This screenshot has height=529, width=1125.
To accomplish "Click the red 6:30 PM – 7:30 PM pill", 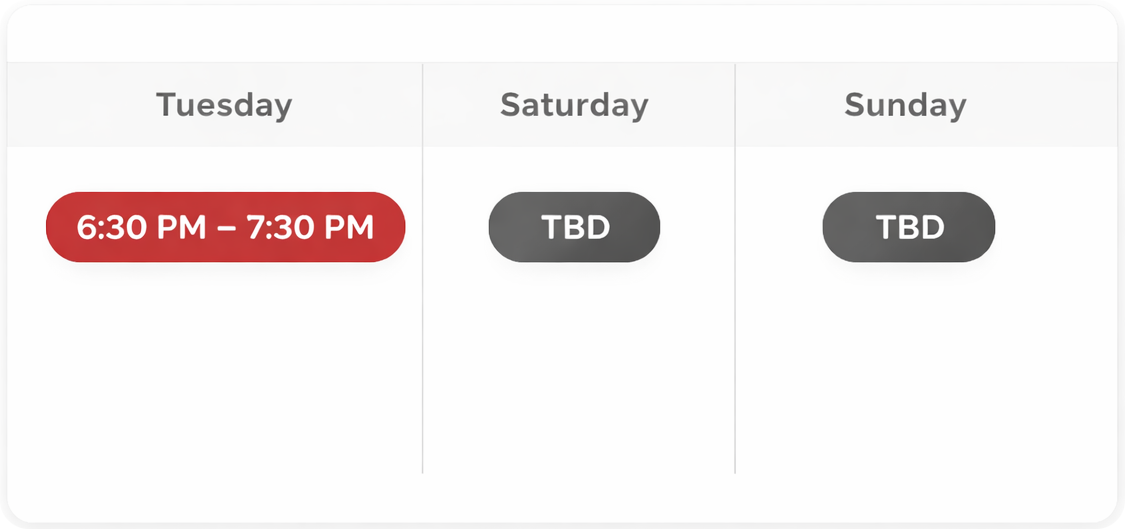I will pyautogui.click(x=225, y=227).
